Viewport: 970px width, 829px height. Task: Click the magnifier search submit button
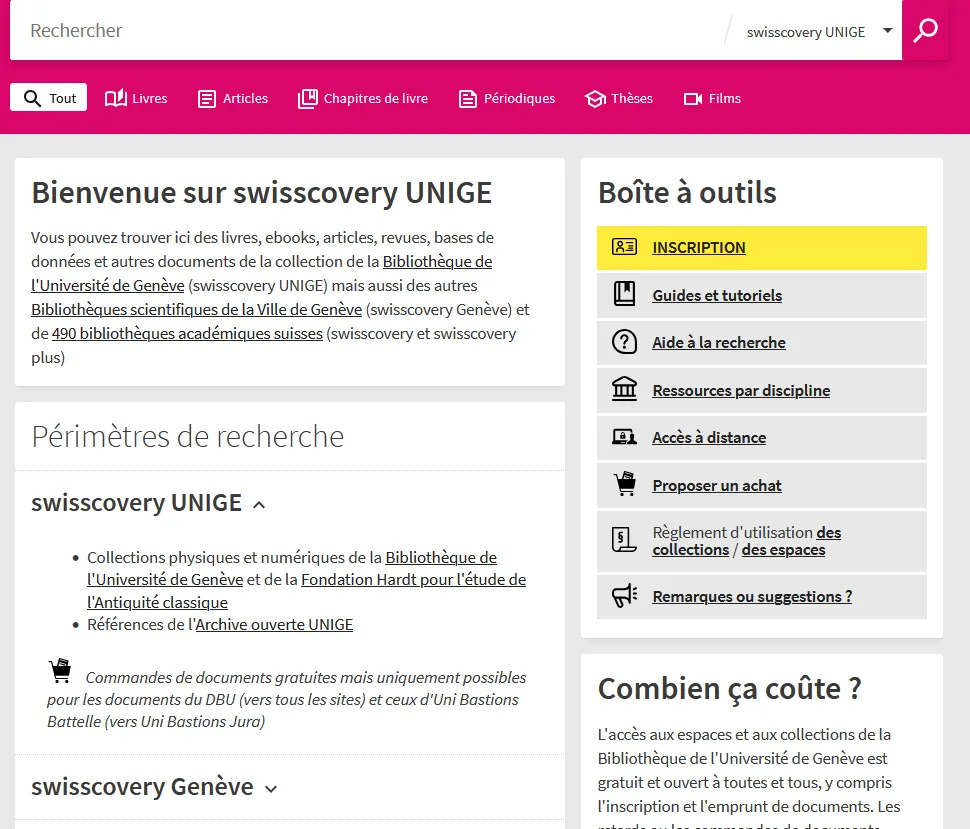click(x=925, y=30)
